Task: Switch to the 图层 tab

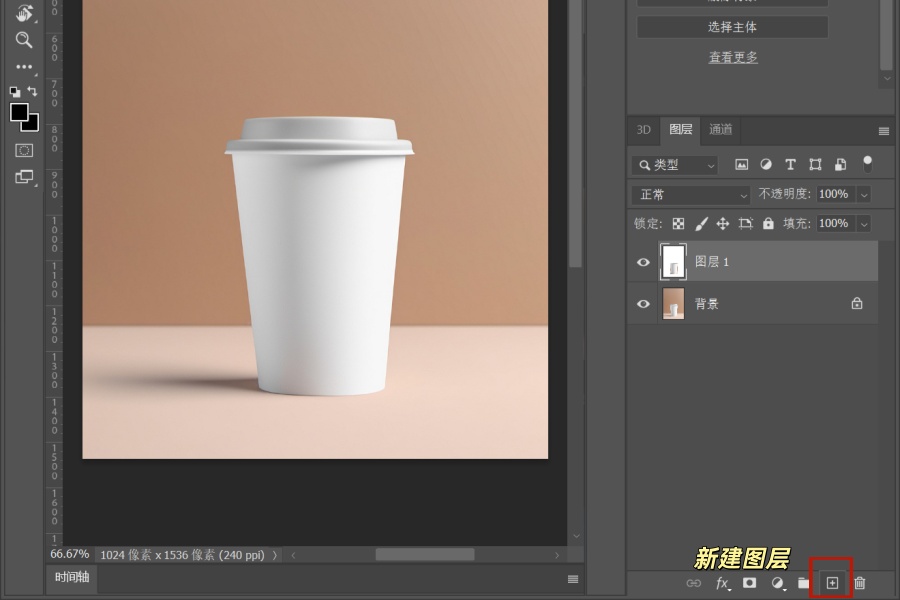Action: point(681,130)
